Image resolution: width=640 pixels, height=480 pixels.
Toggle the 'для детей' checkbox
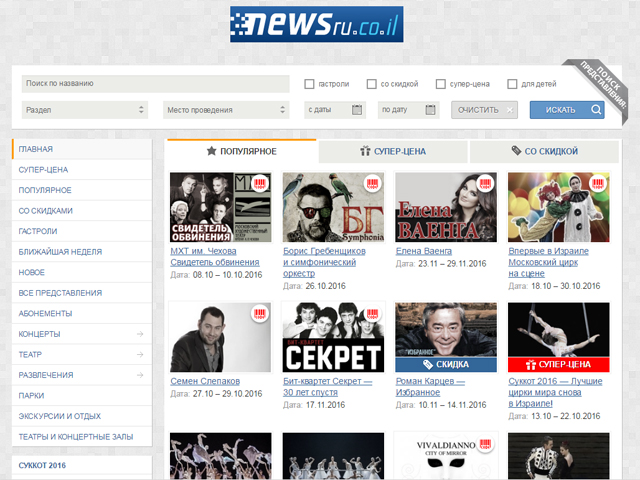click(x=512, y=84)
